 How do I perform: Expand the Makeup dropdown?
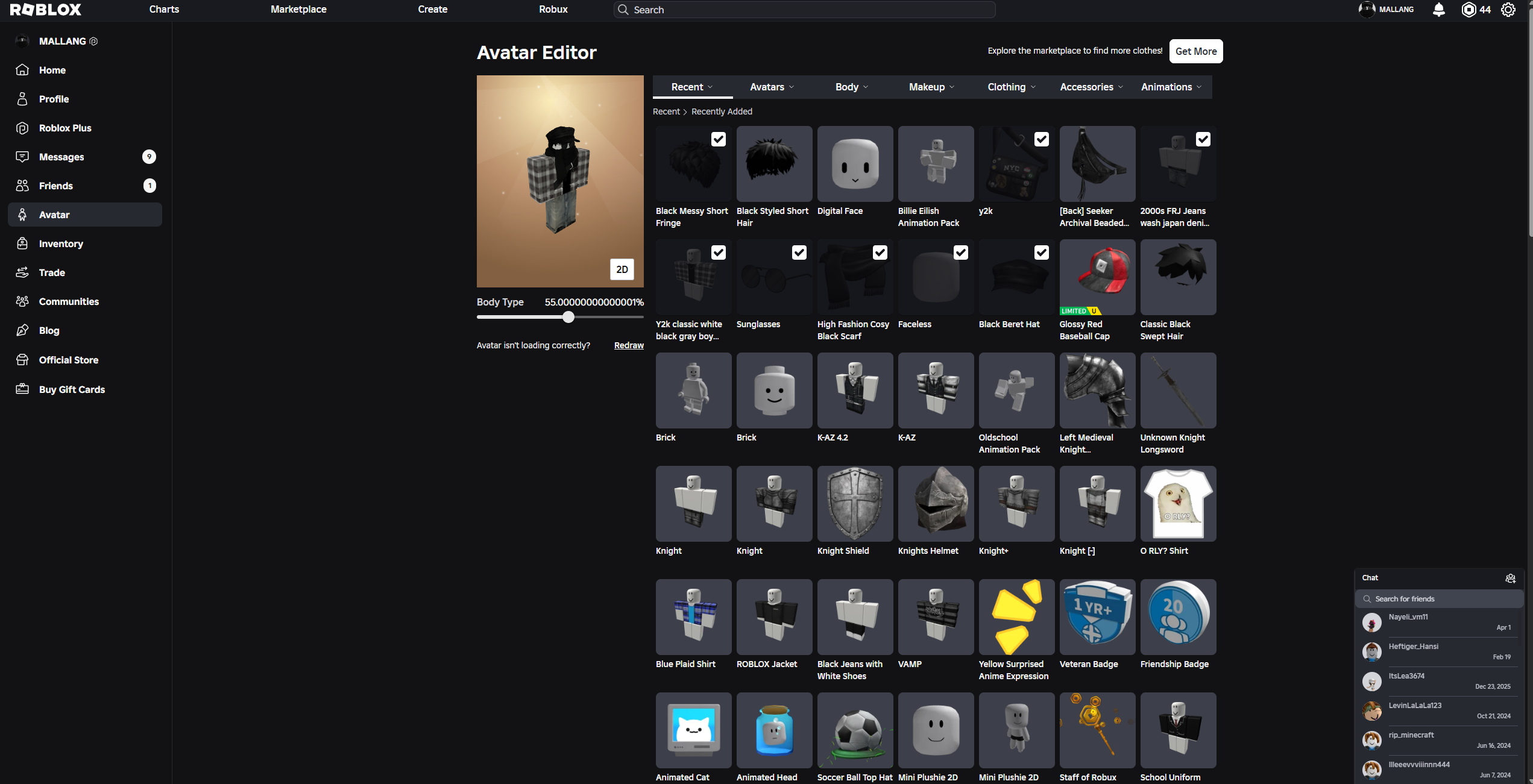coord(932,87)
